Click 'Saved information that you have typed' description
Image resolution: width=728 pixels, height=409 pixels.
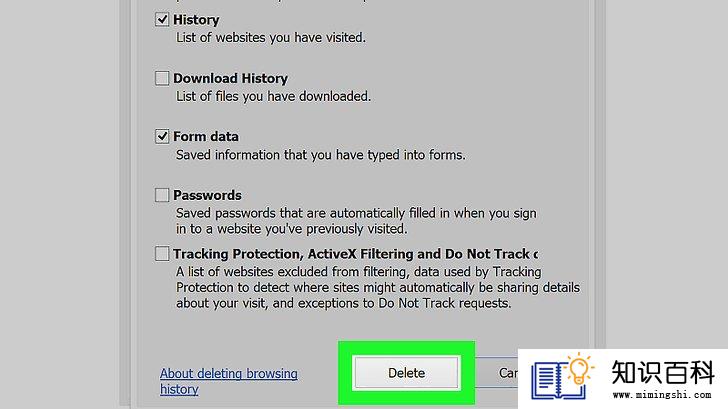[320, 155]
